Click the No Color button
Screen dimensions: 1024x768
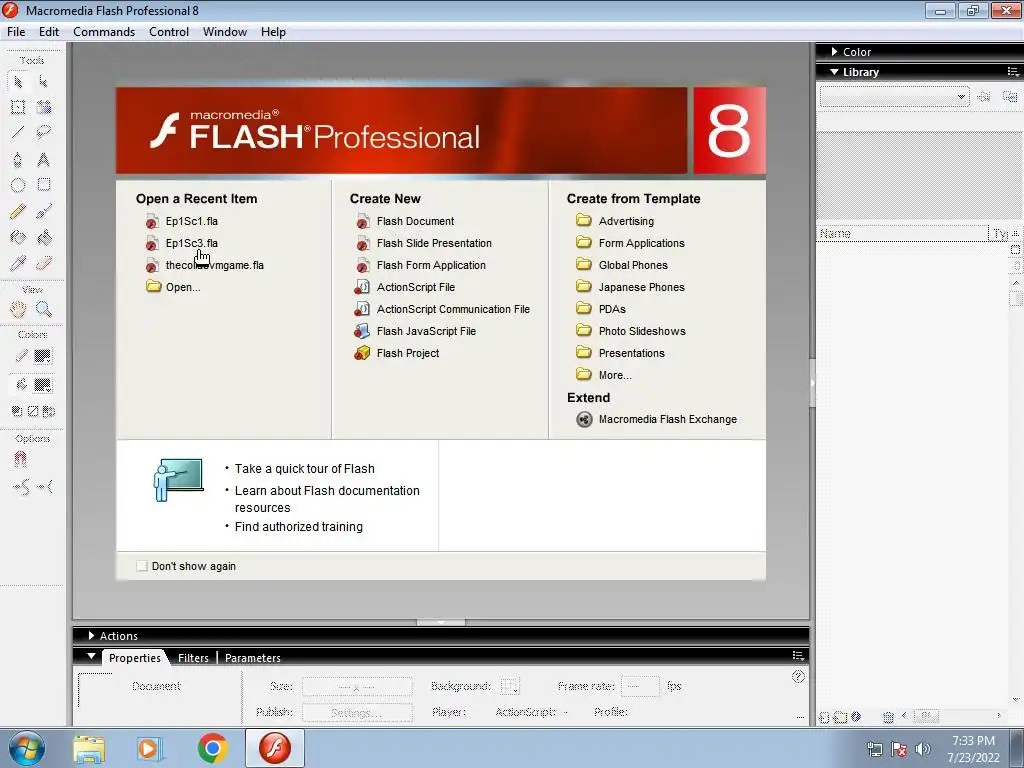pos(33,411)
